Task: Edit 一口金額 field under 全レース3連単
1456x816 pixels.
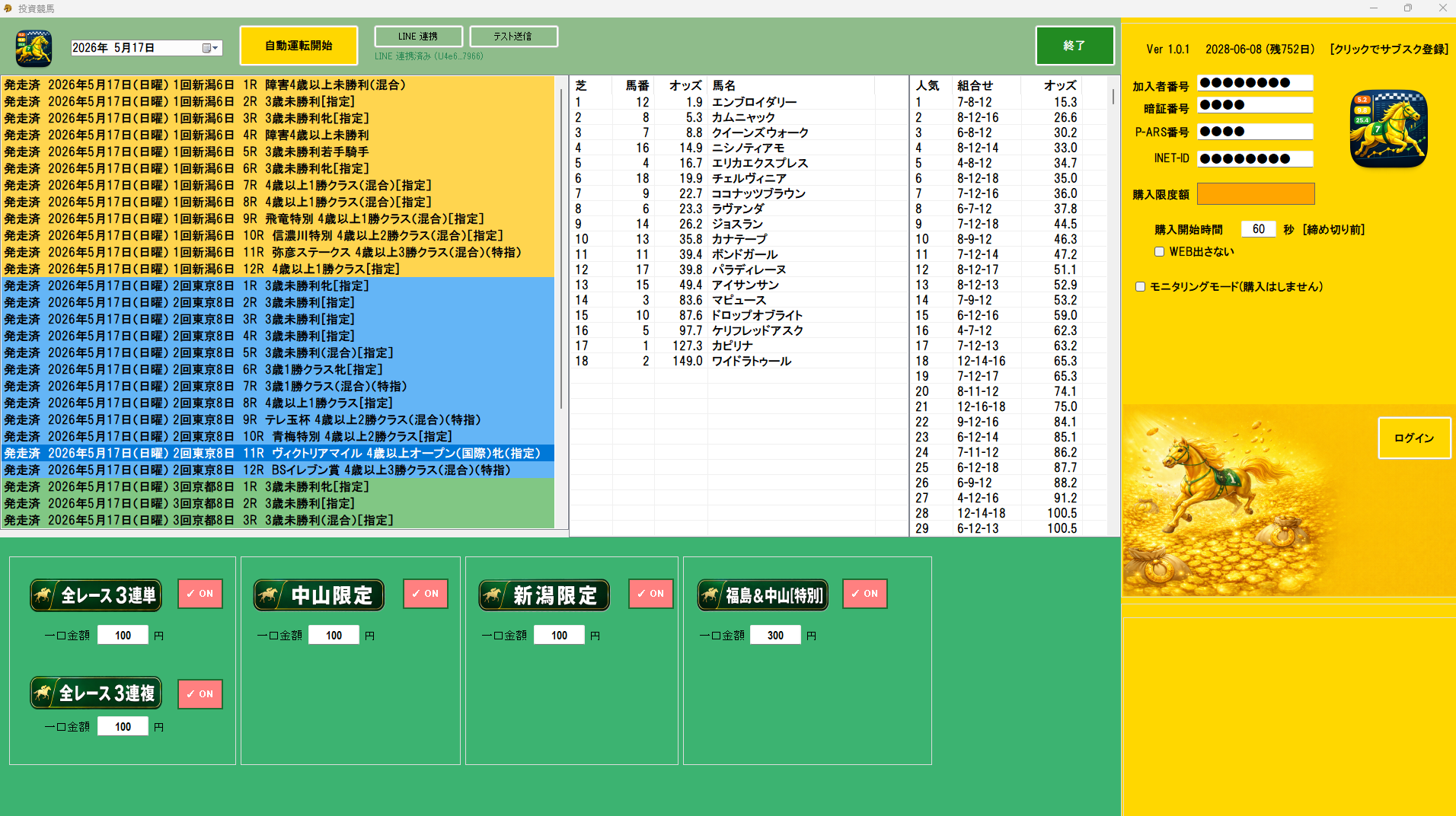Action: pos(123,636)
